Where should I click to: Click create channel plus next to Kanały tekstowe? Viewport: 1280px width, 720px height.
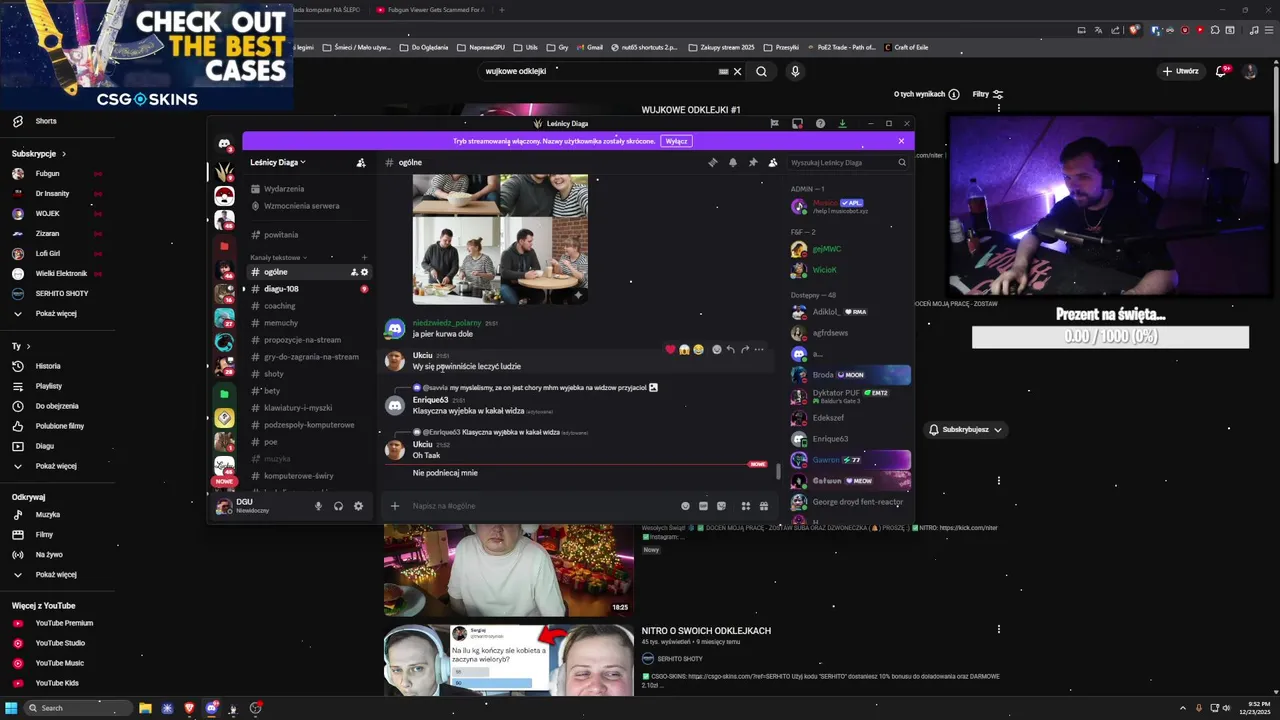pyautogui.click(x=364, y=258)
